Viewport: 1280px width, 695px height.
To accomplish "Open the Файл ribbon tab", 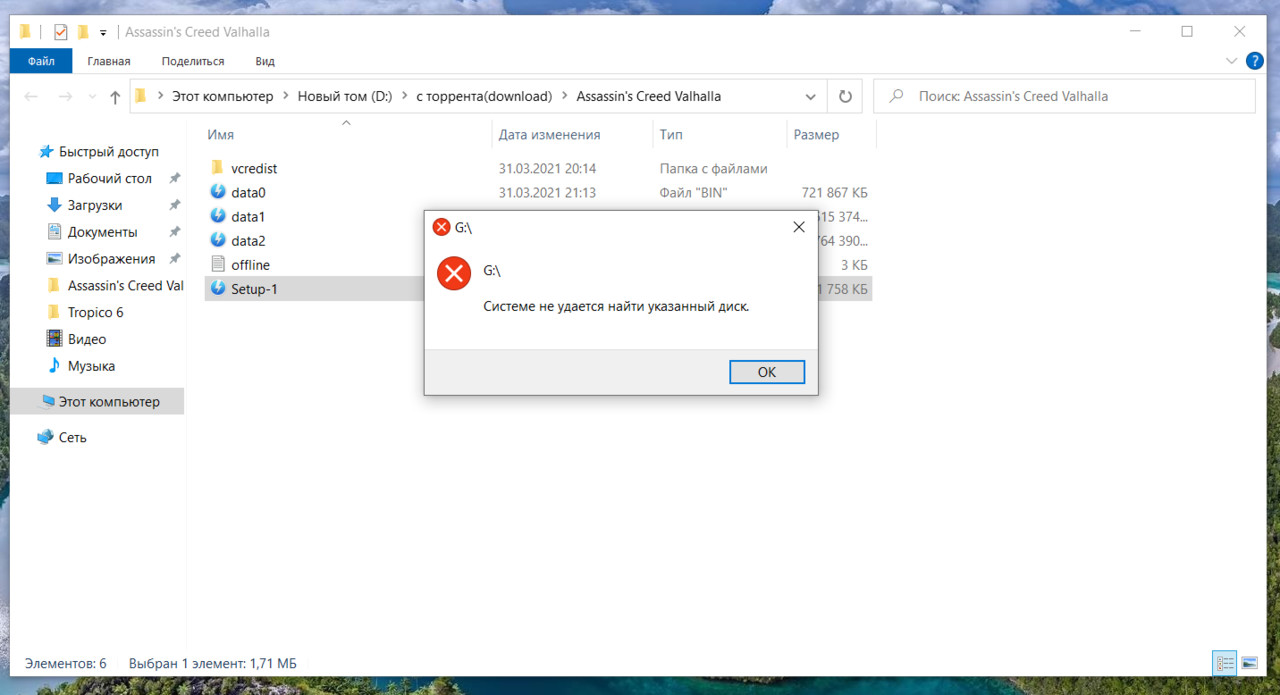I will point(41,61).
